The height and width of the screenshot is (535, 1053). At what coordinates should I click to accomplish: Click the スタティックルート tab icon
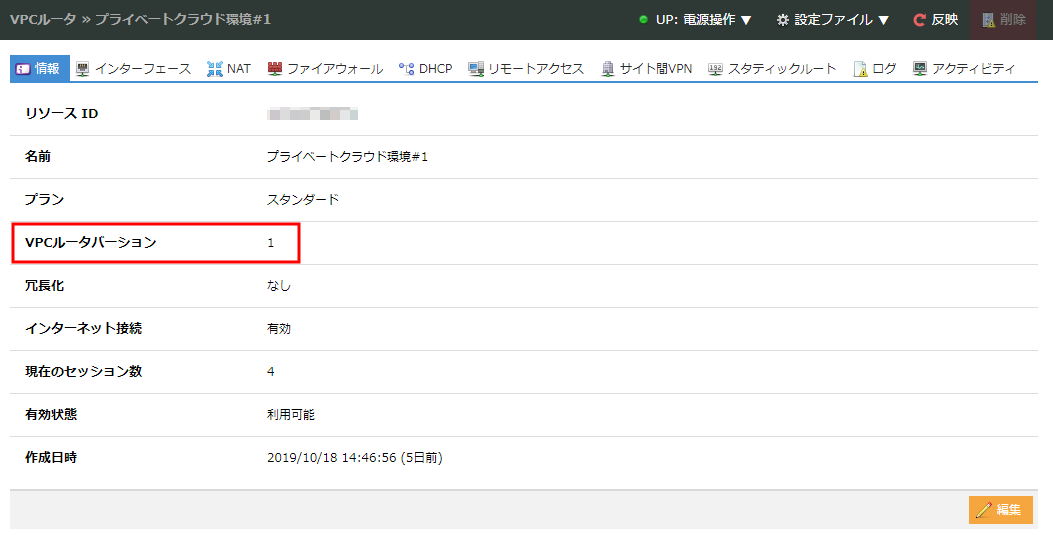(715, 69)
